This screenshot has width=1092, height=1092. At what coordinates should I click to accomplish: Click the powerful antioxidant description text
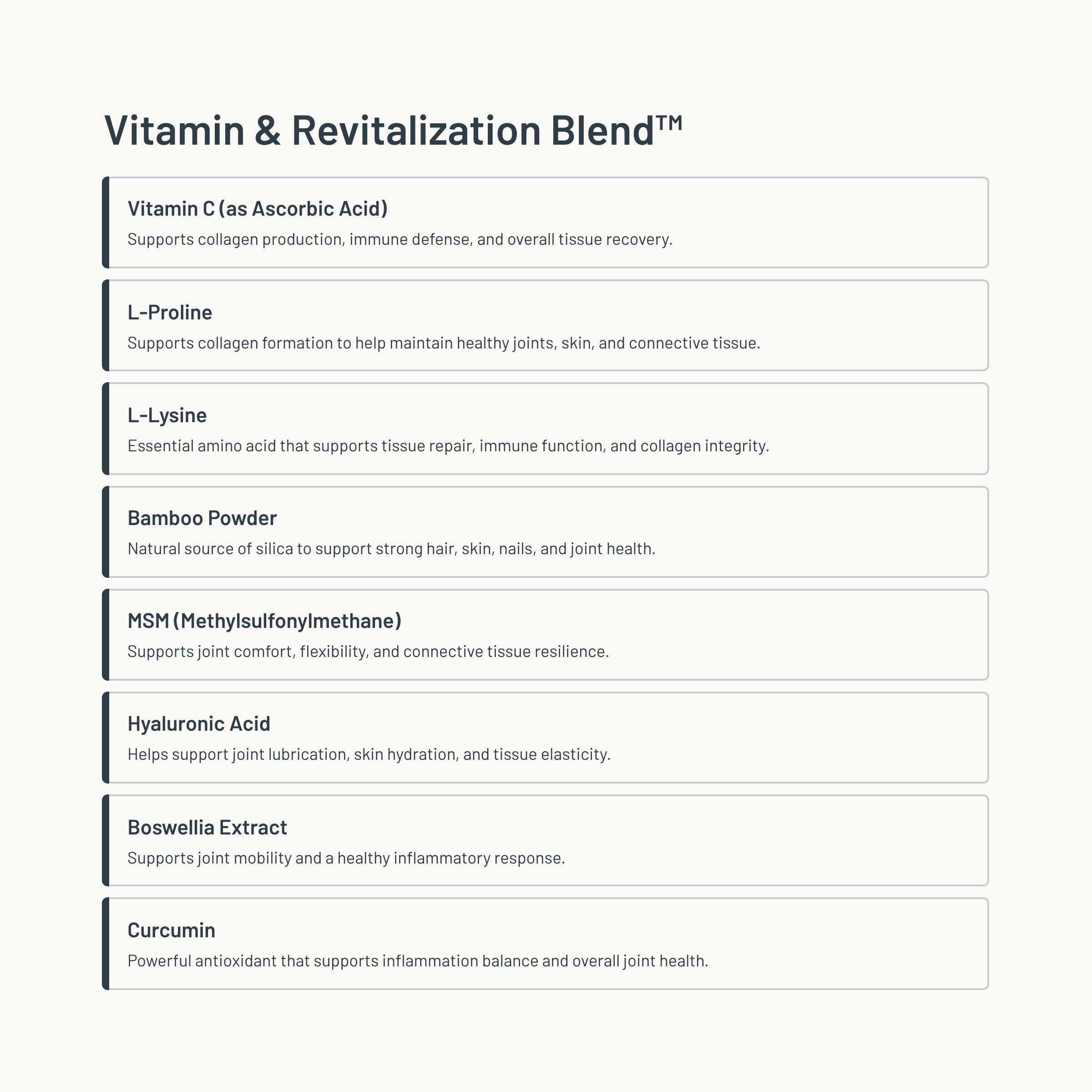418,961
